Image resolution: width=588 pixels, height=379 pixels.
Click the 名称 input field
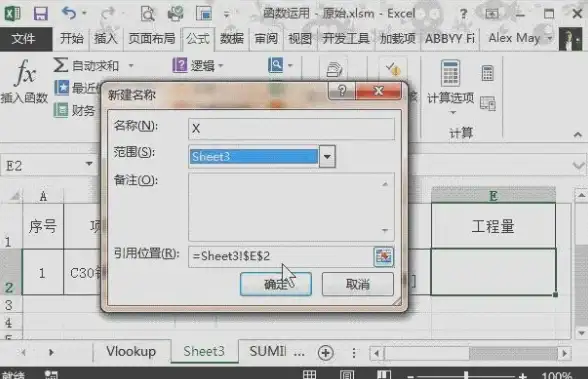(x=291, y=129)
